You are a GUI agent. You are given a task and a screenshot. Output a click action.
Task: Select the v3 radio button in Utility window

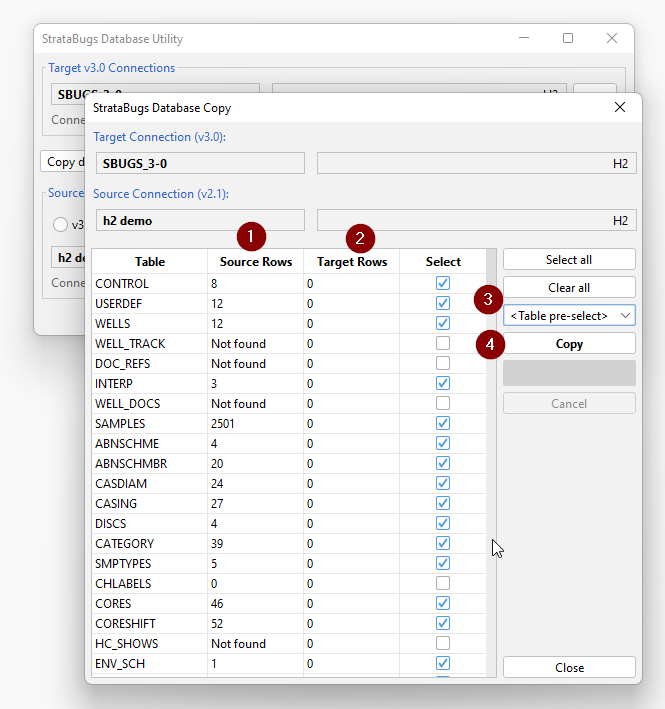point(60,224)
